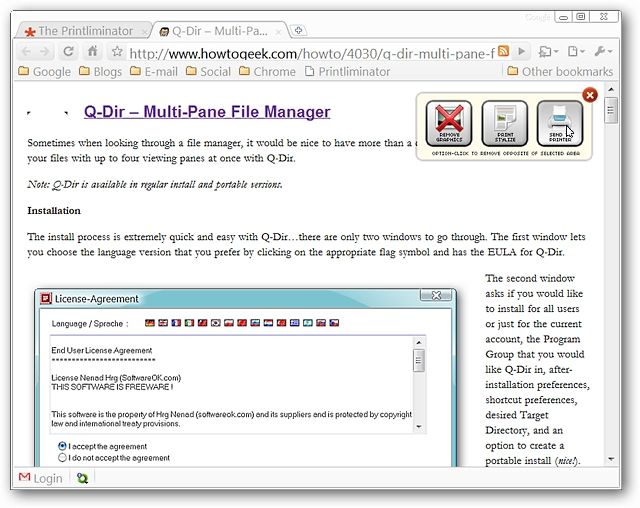Viewport: 640px width, 508px height.
Task: Click the RSS feed icon in the address bar
Action: [x=504, y=51]
